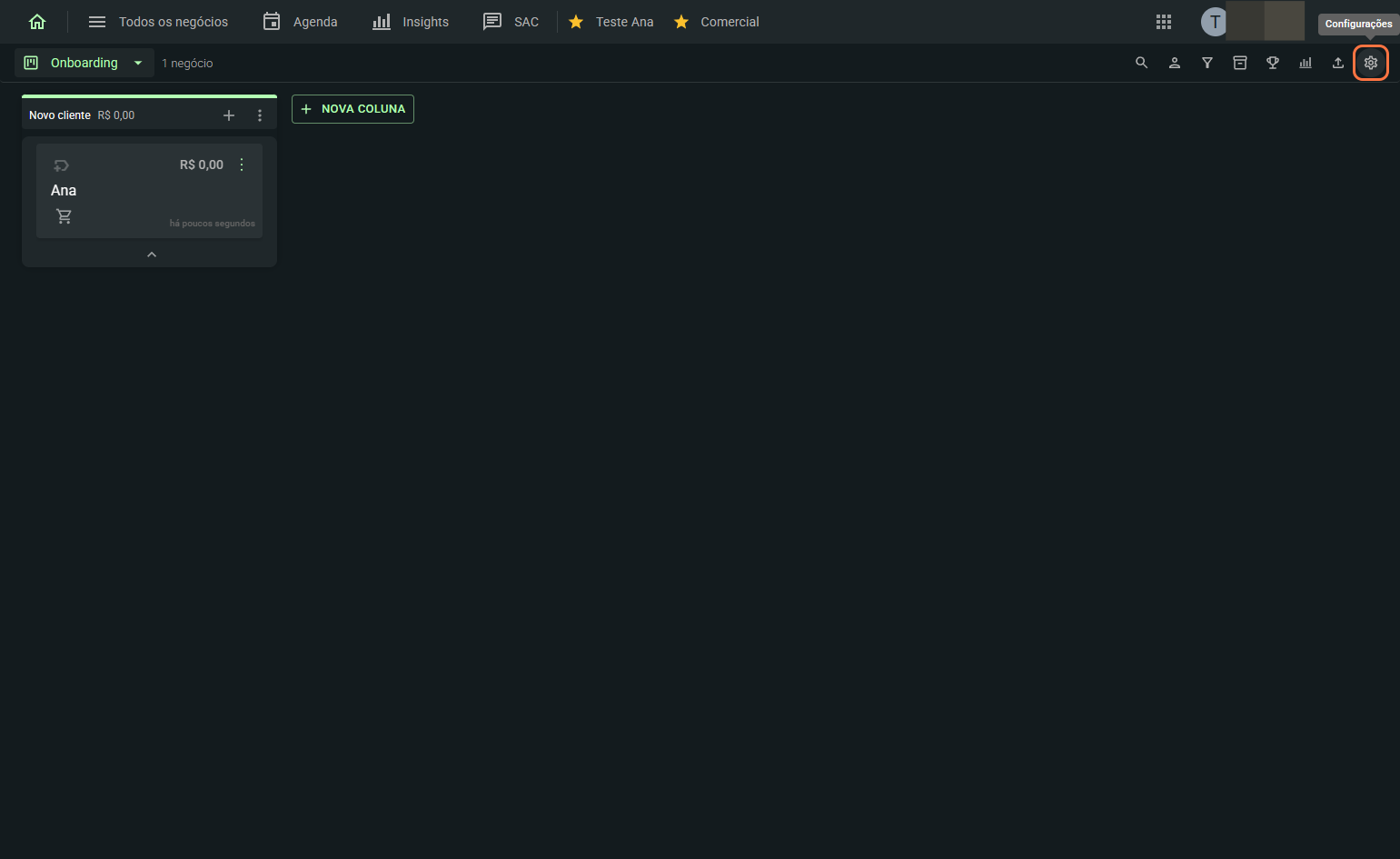Open the apps grid icon
The image size is (1400, 859).
click(x=1164, y=22)
